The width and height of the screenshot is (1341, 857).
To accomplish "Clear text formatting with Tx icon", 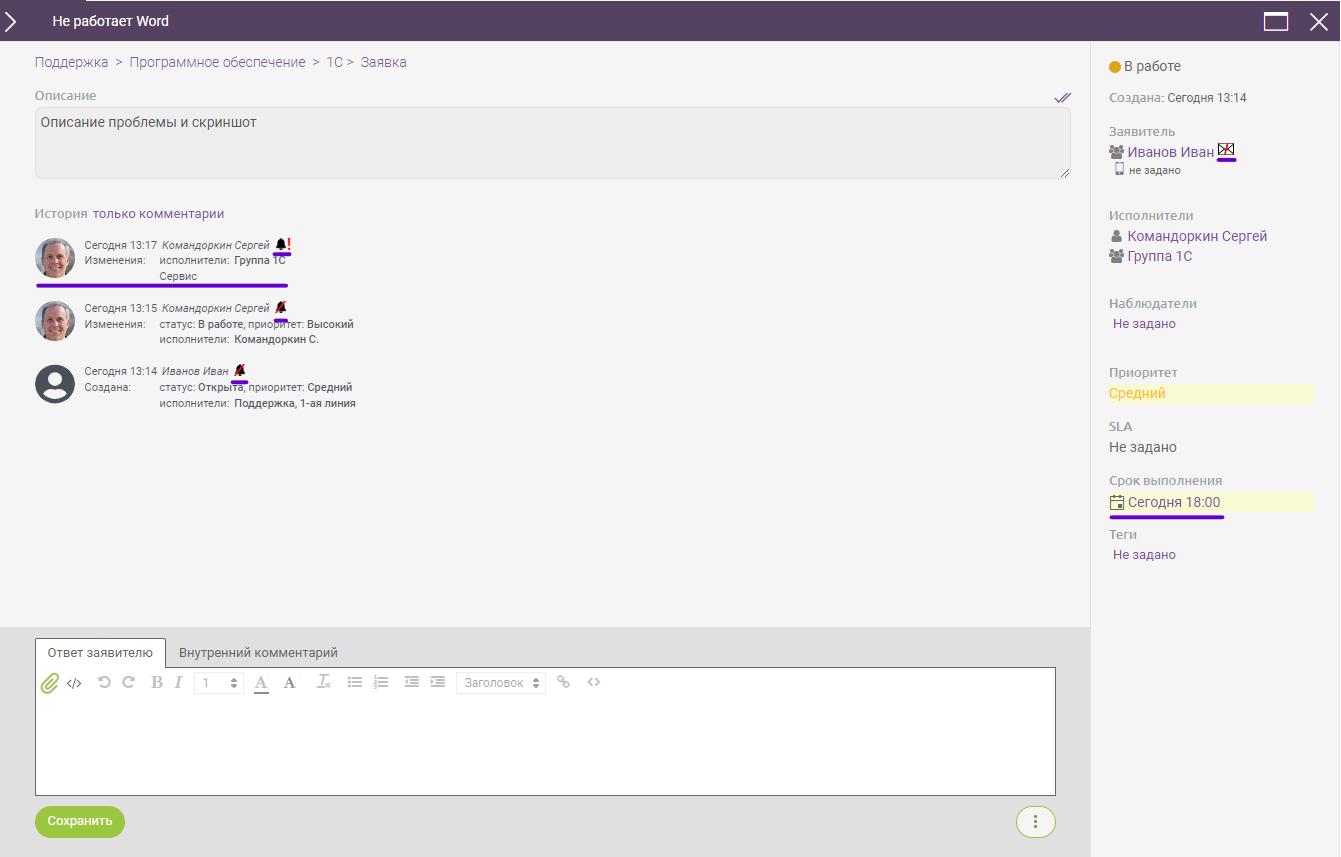I will coord(323,682).
